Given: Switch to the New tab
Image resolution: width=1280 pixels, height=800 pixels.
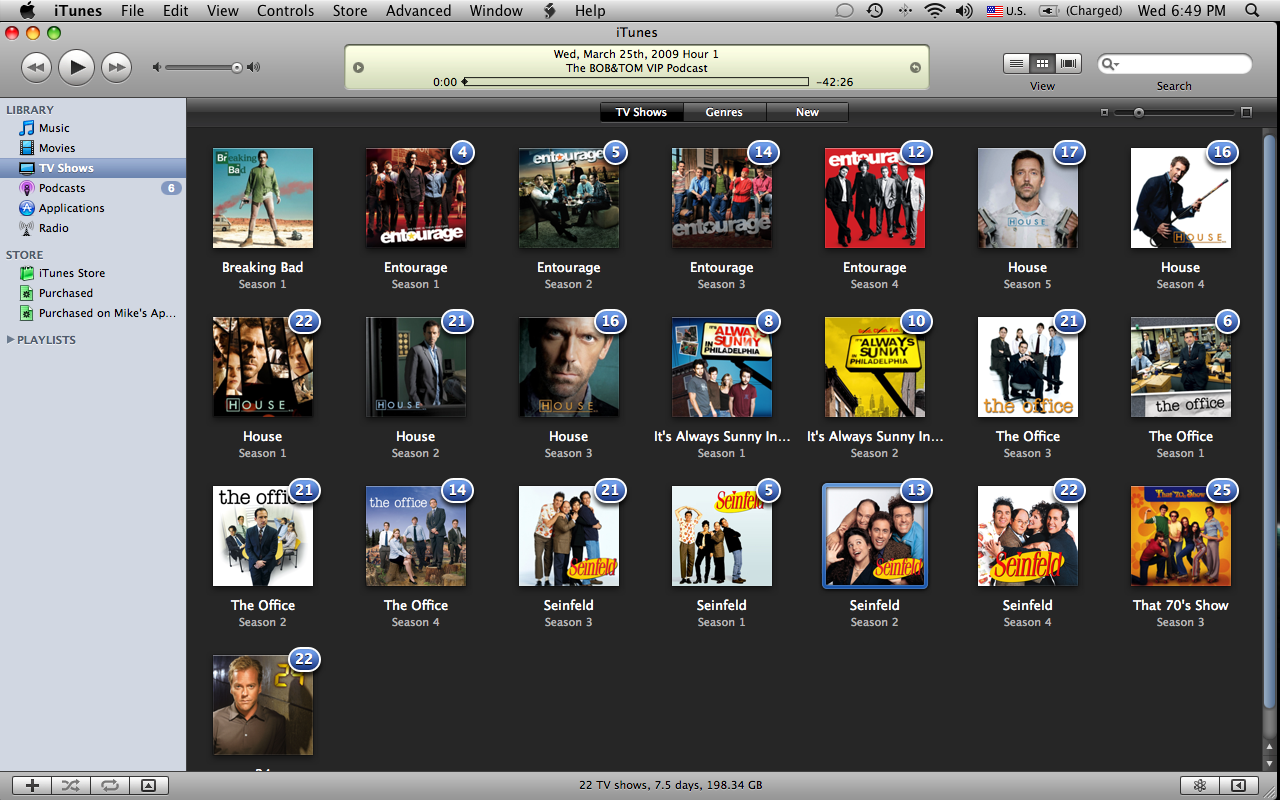Looking at the screenshot, I should coord(807,112).
